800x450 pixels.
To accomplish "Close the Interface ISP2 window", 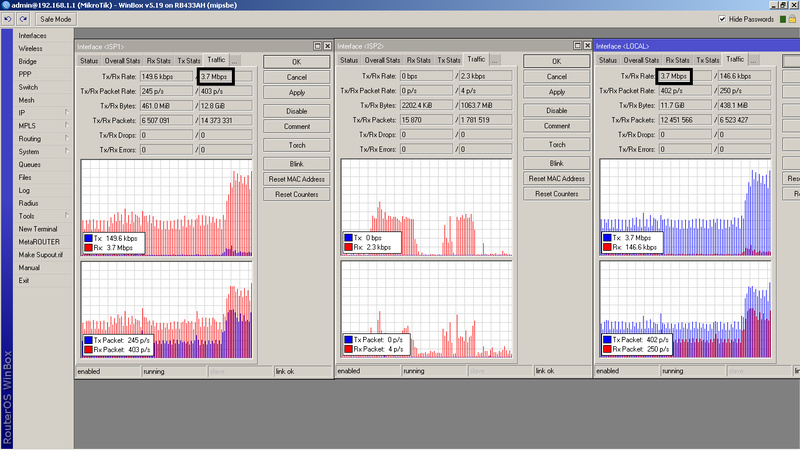I will [586, 46].
